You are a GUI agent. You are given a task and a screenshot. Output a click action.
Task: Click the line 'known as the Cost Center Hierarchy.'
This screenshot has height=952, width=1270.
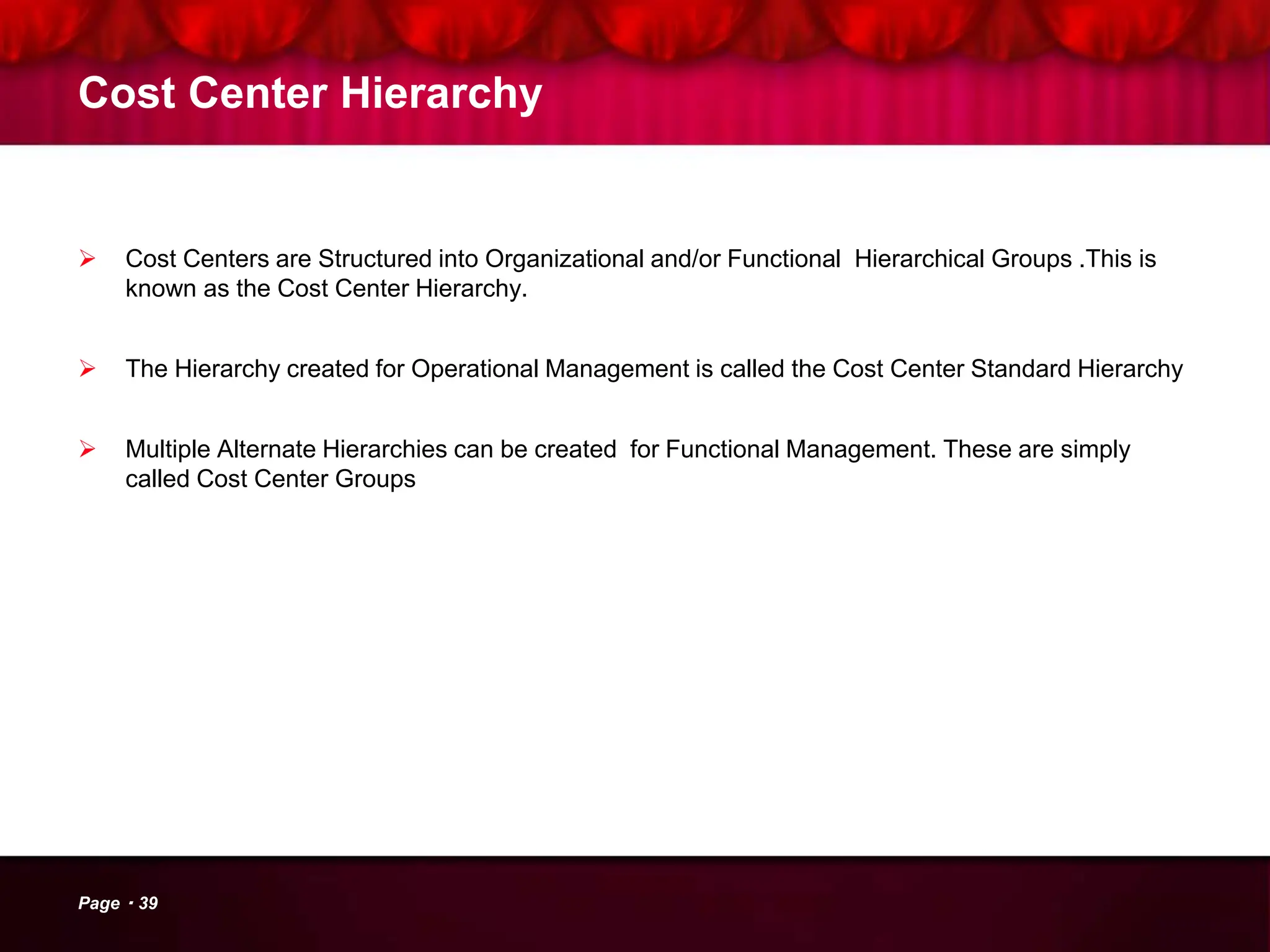(326, 288)
